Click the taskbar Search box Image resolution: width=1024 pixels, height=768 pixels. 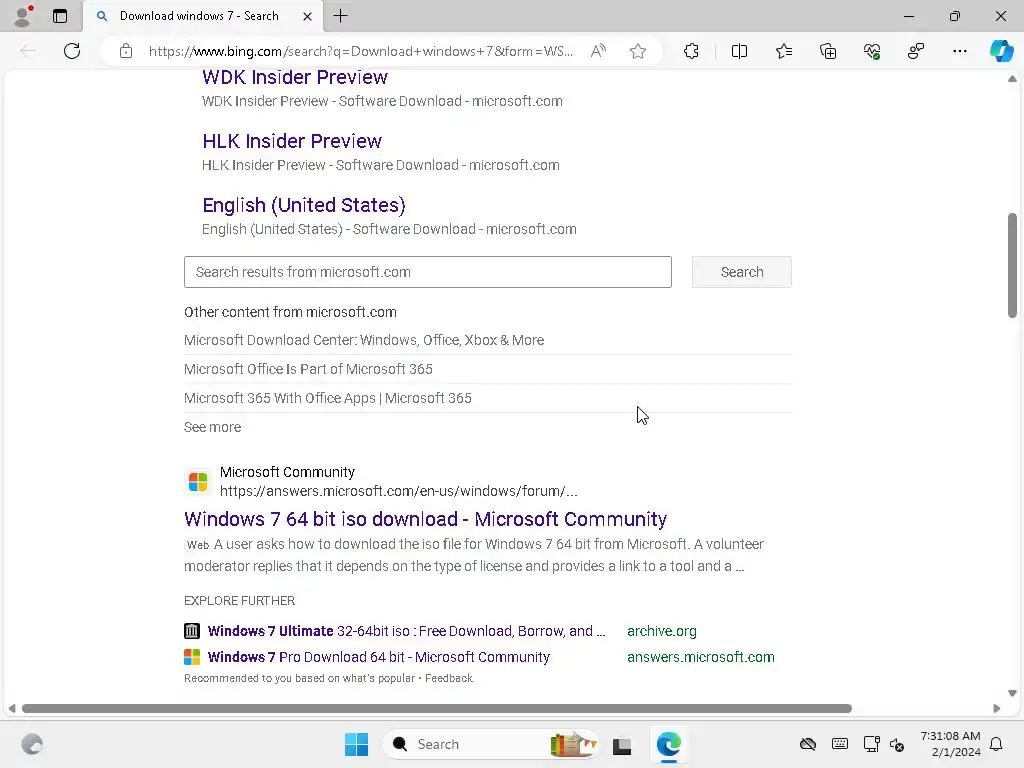490,744
